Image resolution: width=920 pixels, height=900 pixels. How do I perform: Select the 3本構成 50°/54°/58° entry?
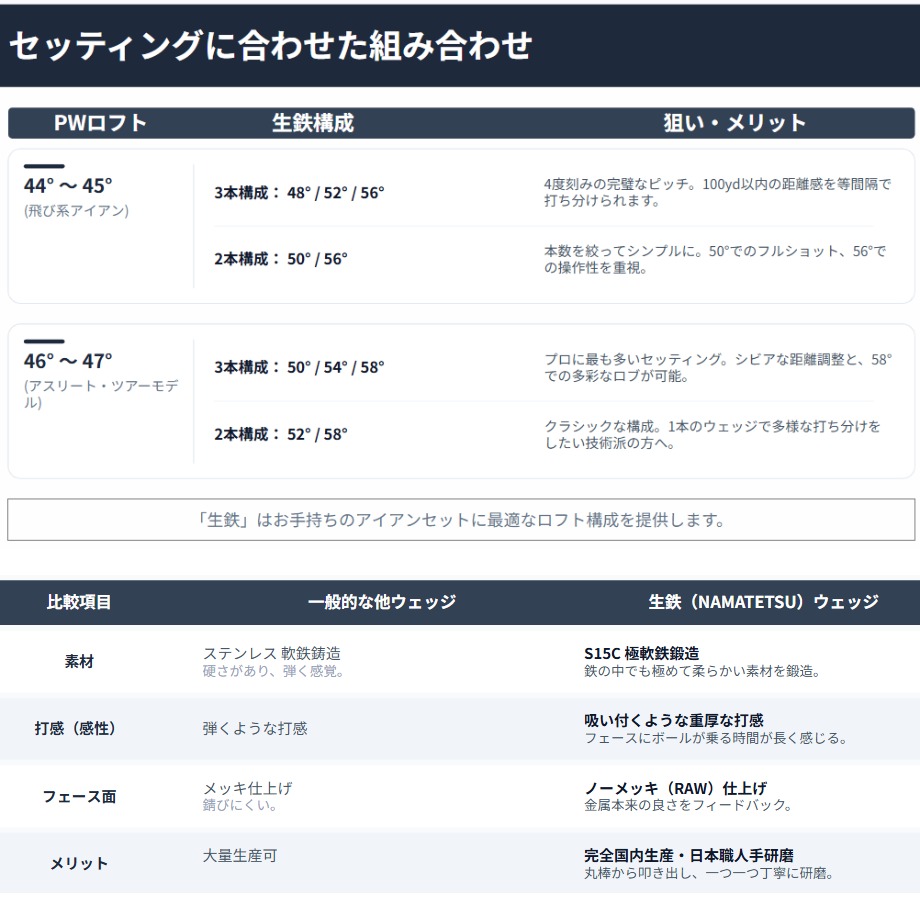299,367
